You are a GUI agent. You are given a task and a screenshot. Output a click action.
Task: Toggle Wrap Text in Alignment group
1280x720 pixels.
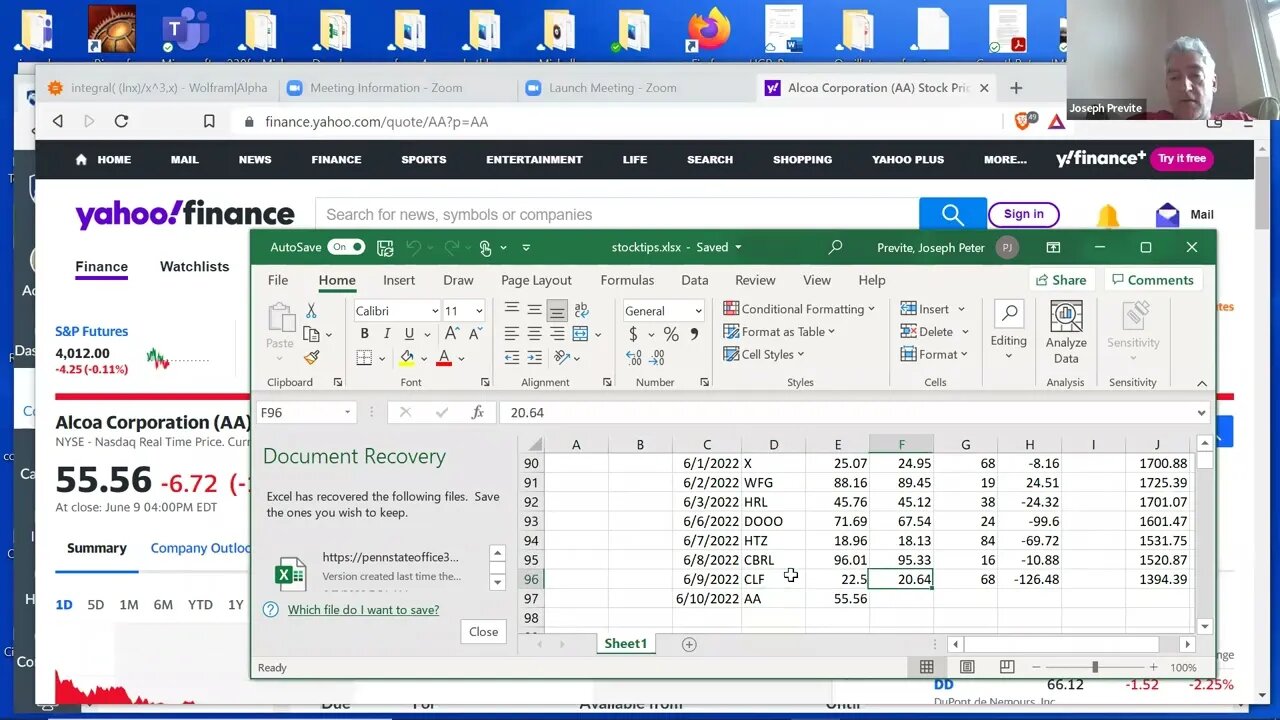pos(582,310)
